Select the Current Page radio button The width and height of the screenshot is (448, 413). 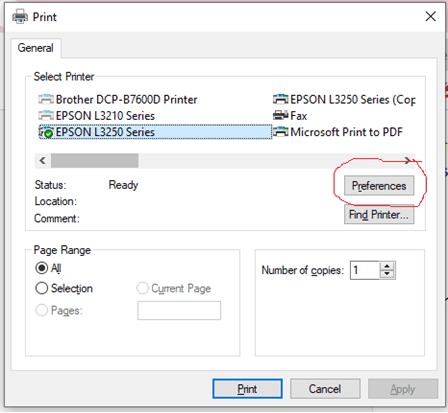pyautogui.click(x=142, y=288)
